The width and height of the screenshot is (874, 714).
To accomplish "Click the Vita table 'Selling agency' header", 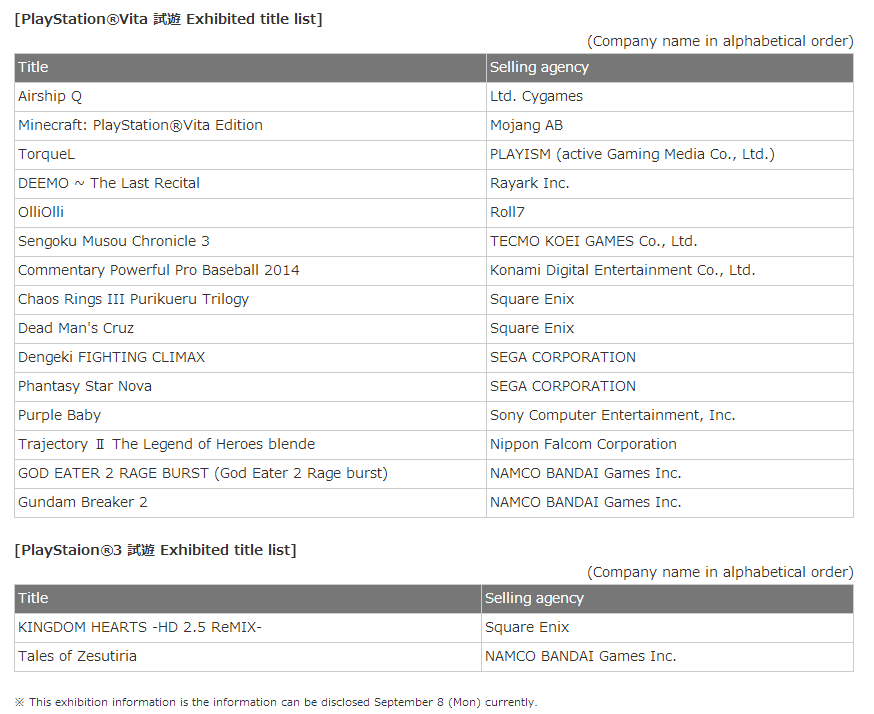I will coord(670,67).
